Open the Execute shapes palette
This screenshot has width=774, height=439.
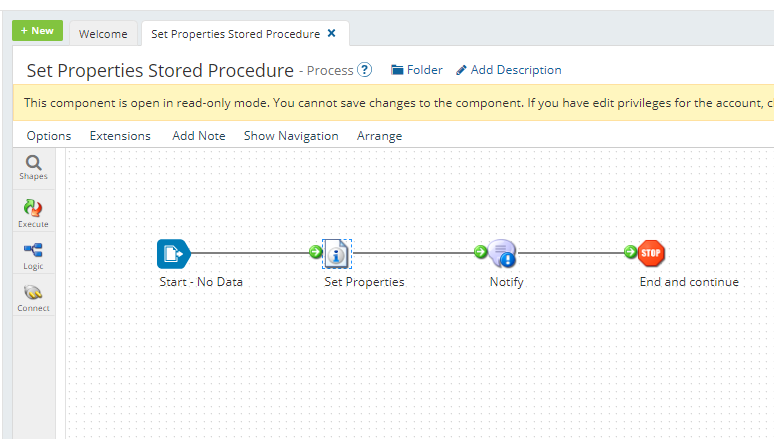tap(33, 212)
